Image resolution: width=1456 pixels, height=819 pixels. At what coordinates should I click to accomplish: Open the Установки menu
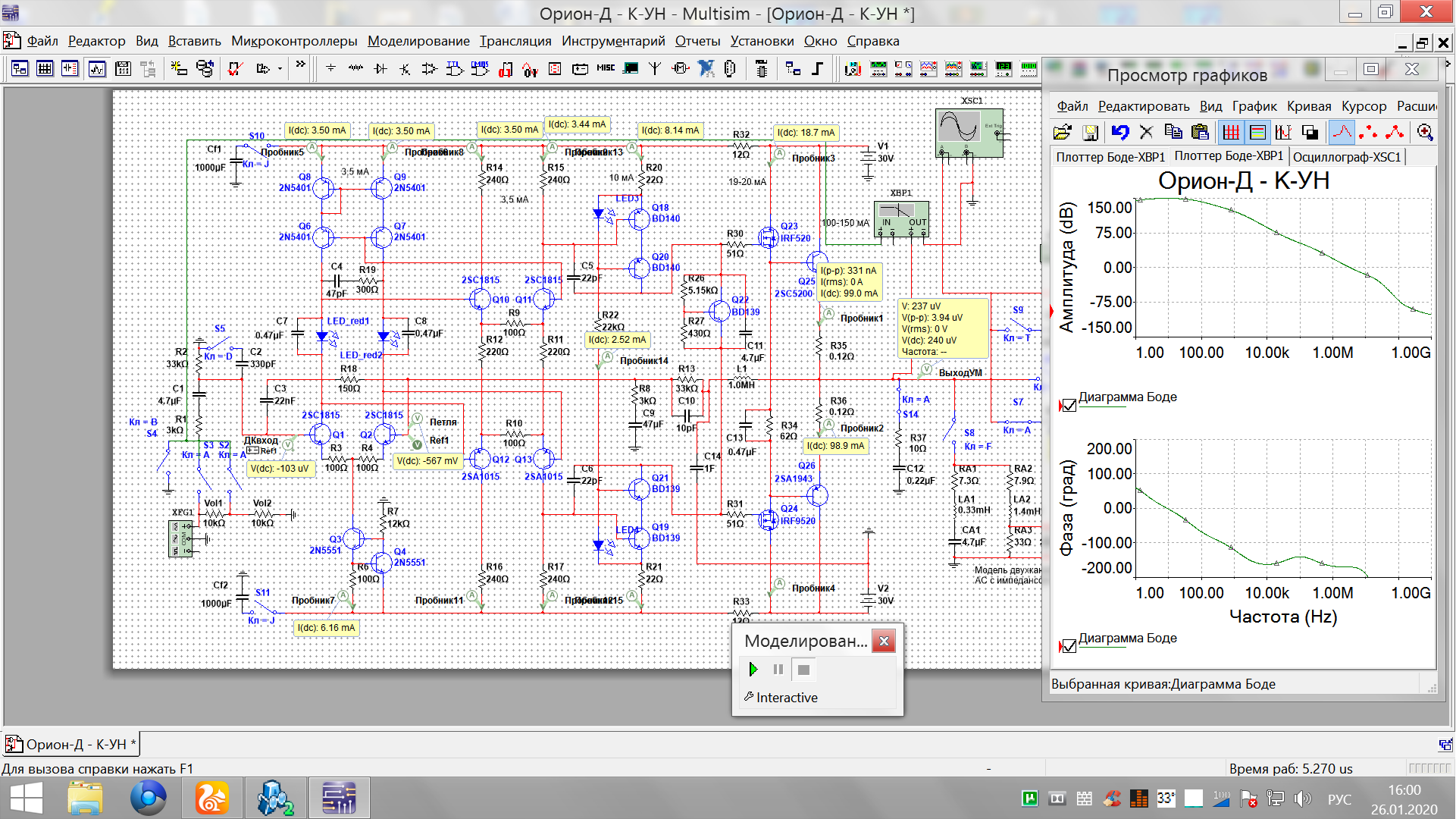point(762,41)
